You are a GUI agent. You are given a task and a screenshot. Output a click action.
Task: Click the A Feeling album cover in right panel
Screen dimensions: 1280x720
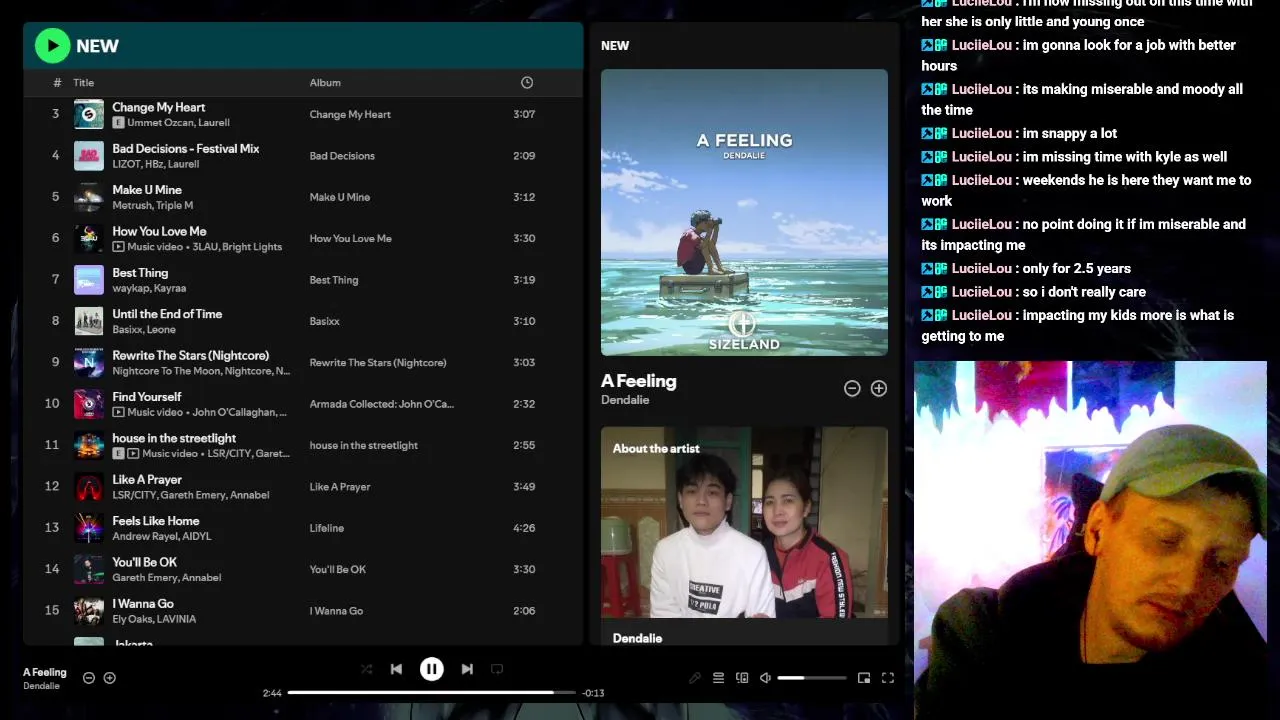[x=744, y=212]
